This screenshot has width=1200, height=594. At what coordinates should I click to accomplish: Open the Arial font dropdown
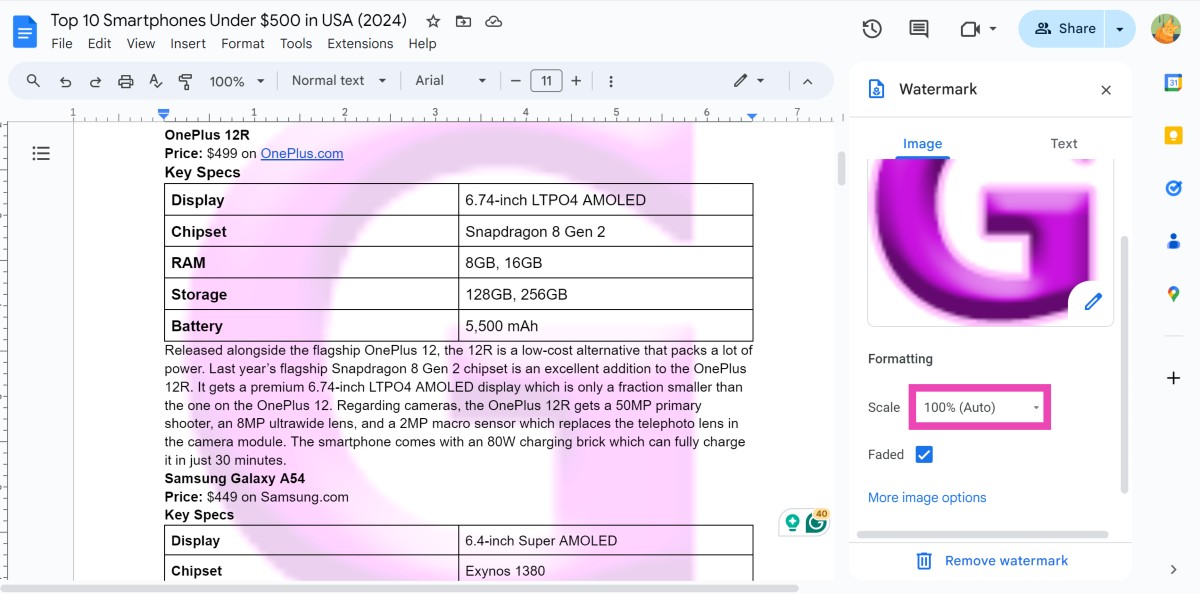(451, 81)
